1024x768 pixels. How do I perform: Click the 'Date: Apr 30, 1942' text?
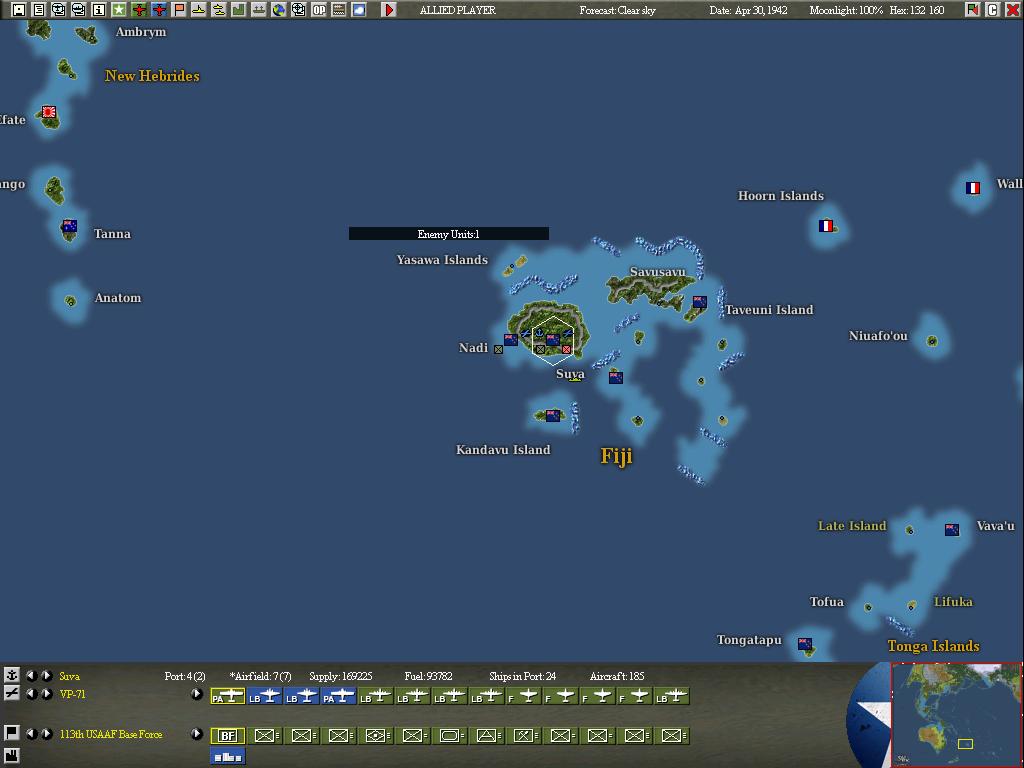[x=748, y=10]
